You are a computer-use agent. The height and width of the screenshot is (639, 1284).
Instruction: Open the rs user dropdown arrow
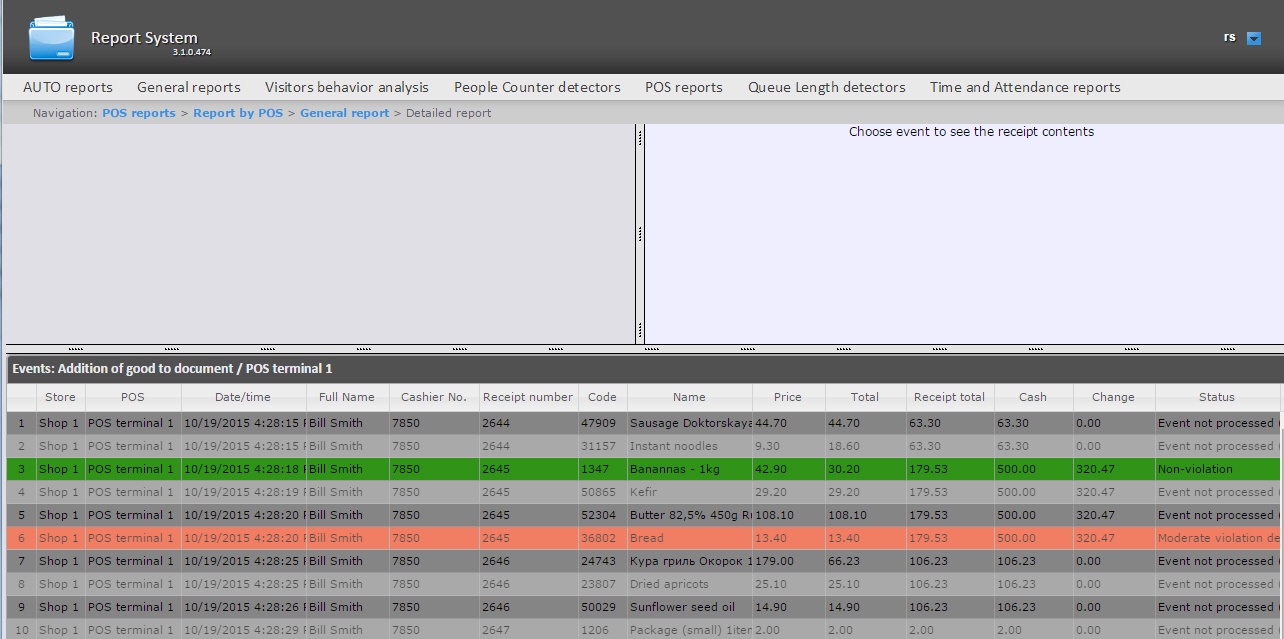point(1254,39)
